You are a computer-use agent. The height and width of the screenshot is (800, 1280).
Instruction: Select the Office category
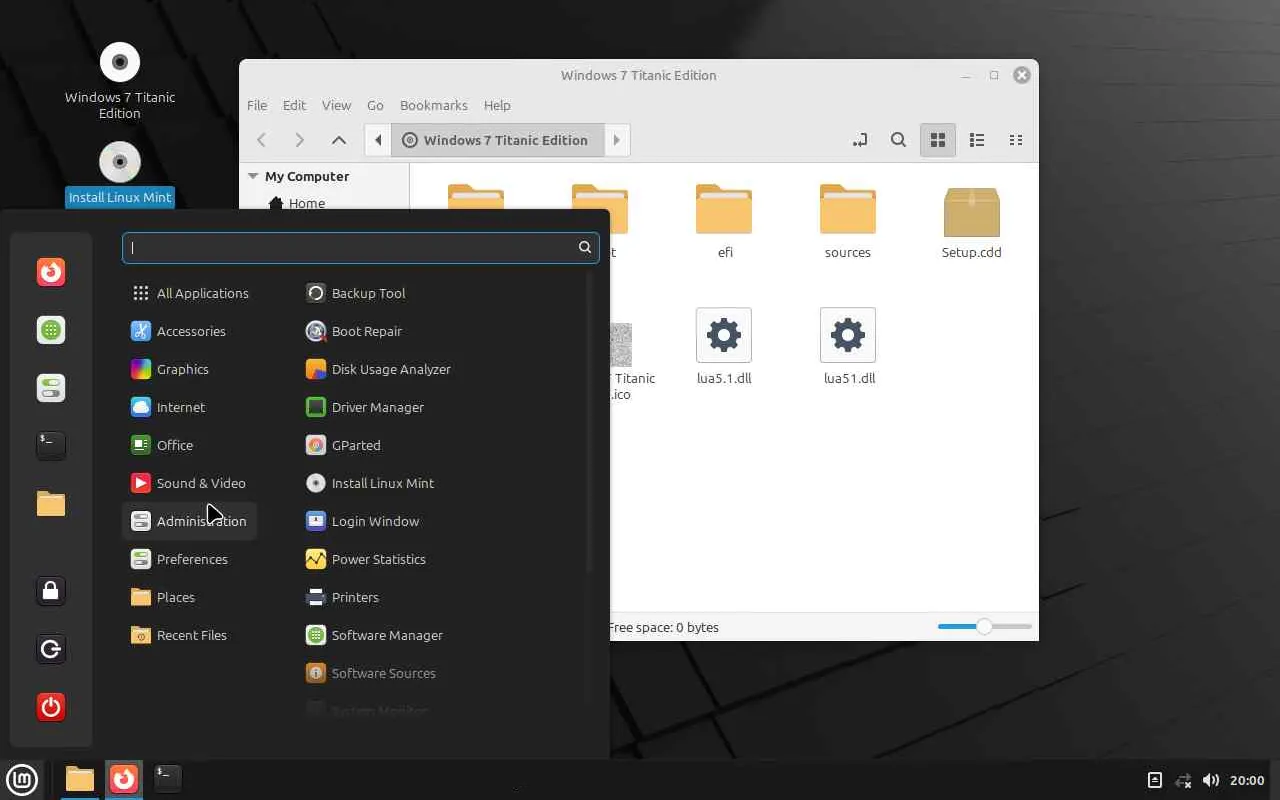pos(190,445)
